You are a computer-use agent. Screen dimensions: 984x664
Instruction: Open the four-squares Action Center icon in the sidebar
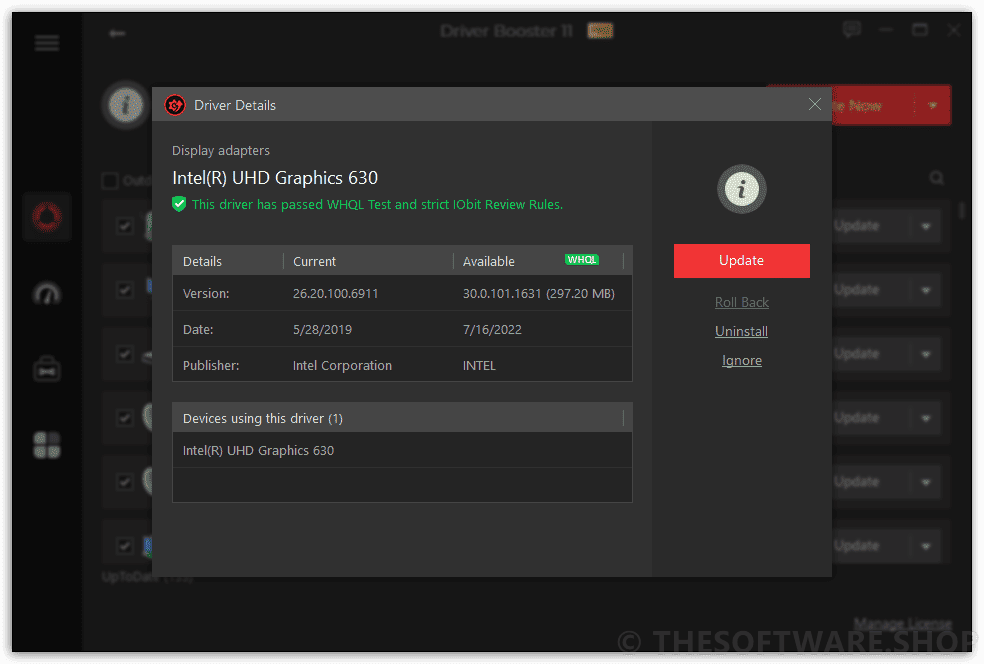tap(47, 445)
